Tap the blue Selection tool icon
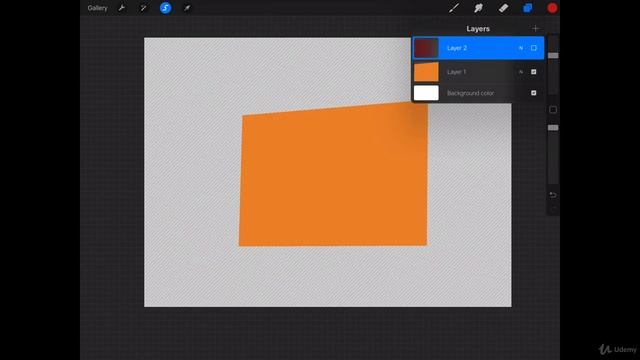 coord(165,8)
